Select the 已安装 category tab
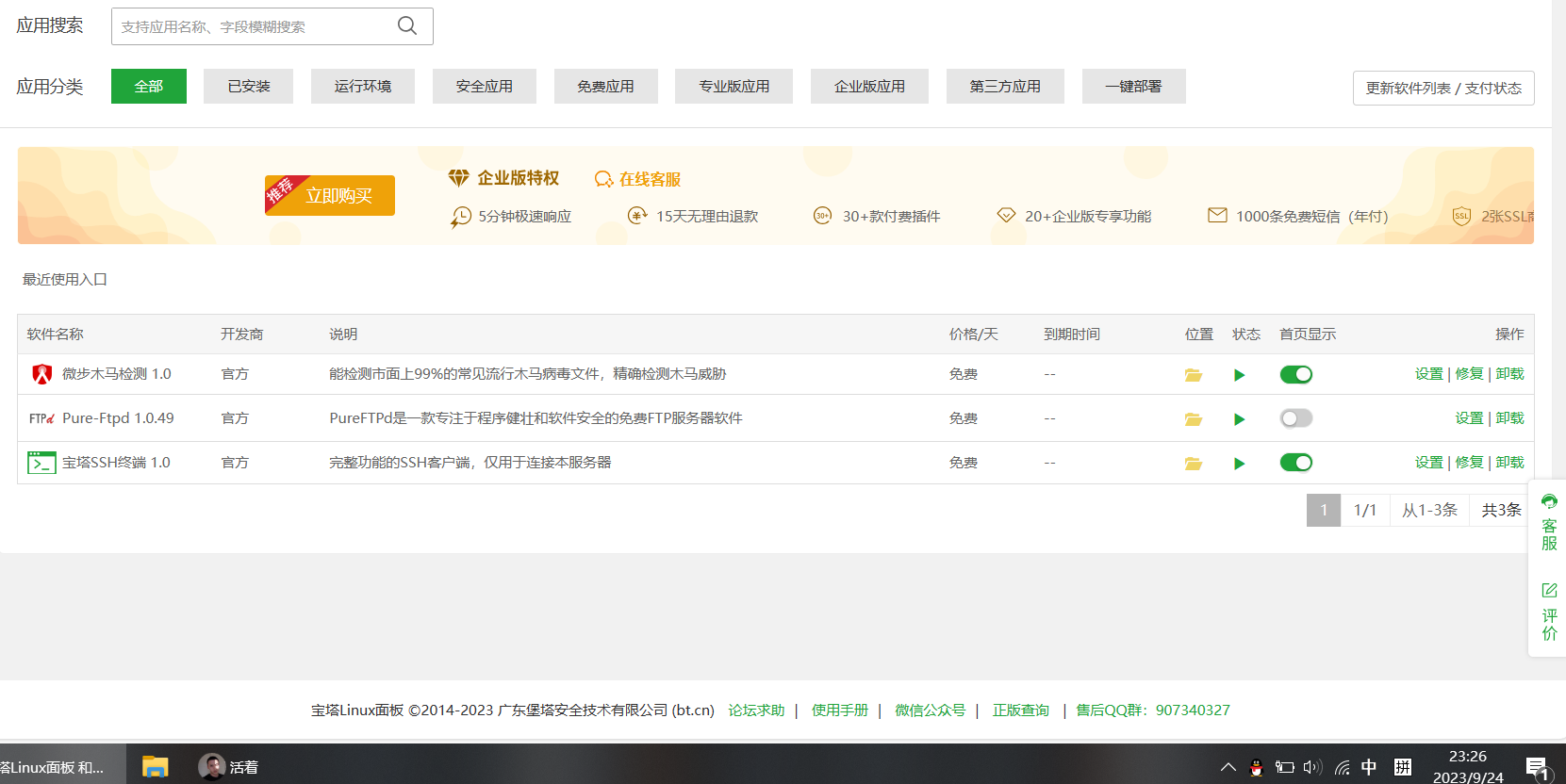Image resolution: width=1566 pixels, height=784 pixels. [249, 86]
